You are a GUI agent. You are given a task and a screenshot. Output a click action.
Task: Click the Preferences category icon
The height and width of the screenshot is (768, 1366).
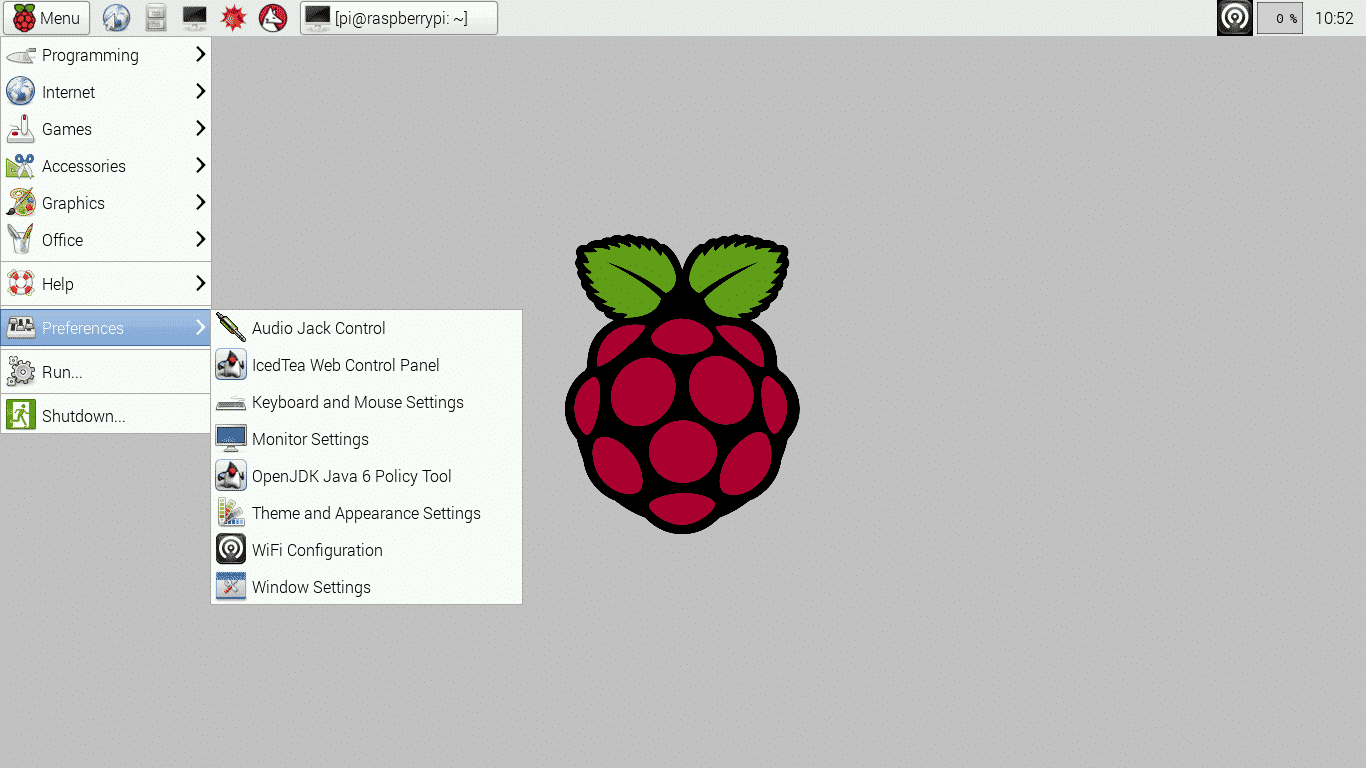(x=21, y=328)
